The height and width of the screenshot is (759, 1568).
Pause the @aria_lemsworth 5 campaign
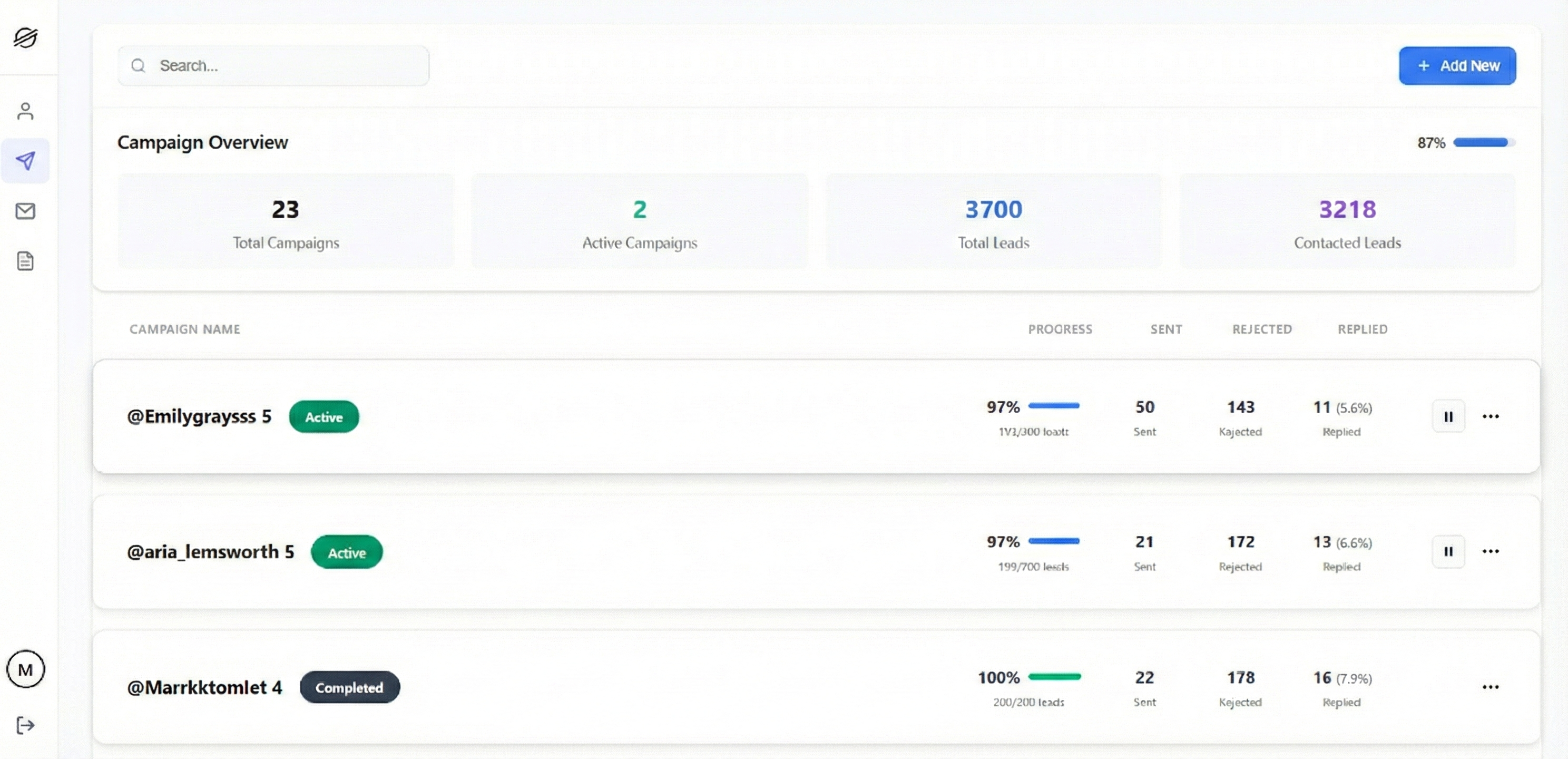pyautogui.click(x=1449, y=551)
